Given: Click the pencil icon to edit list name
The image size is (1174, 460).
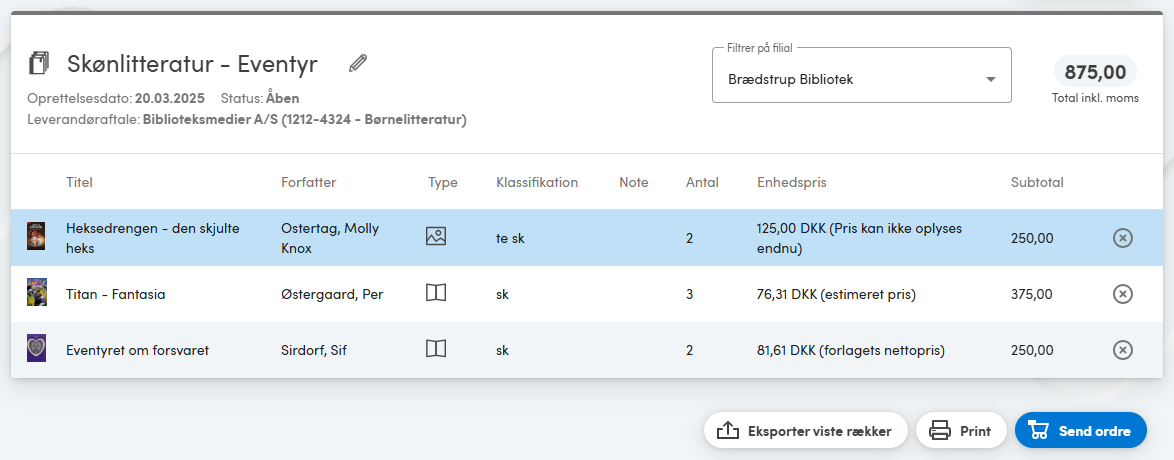Looking at the screenshot, I should click(x=359, y=64).
